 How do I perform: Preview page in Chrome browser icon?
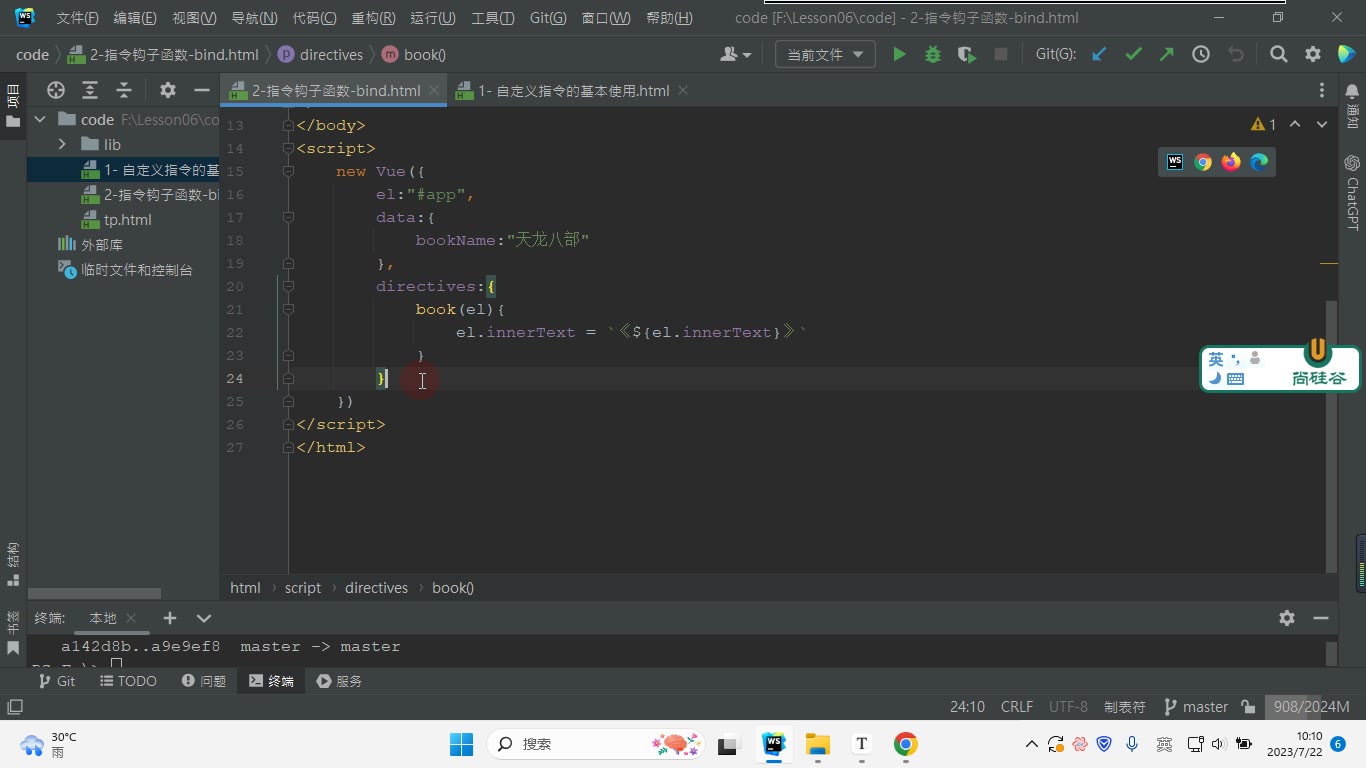pos(1203,162)
